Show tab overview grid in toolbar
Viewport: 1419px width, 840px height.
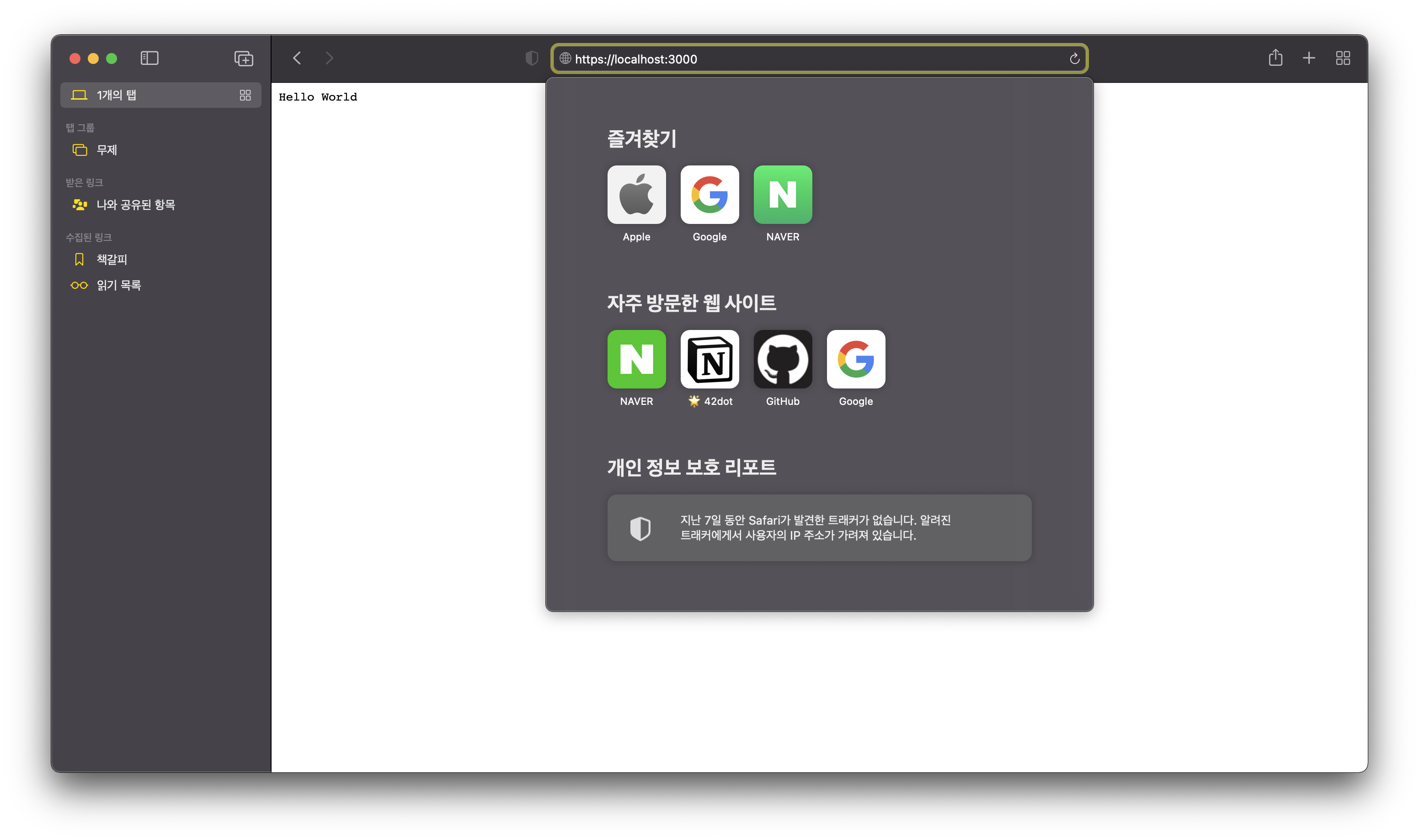pos(1343,58)
